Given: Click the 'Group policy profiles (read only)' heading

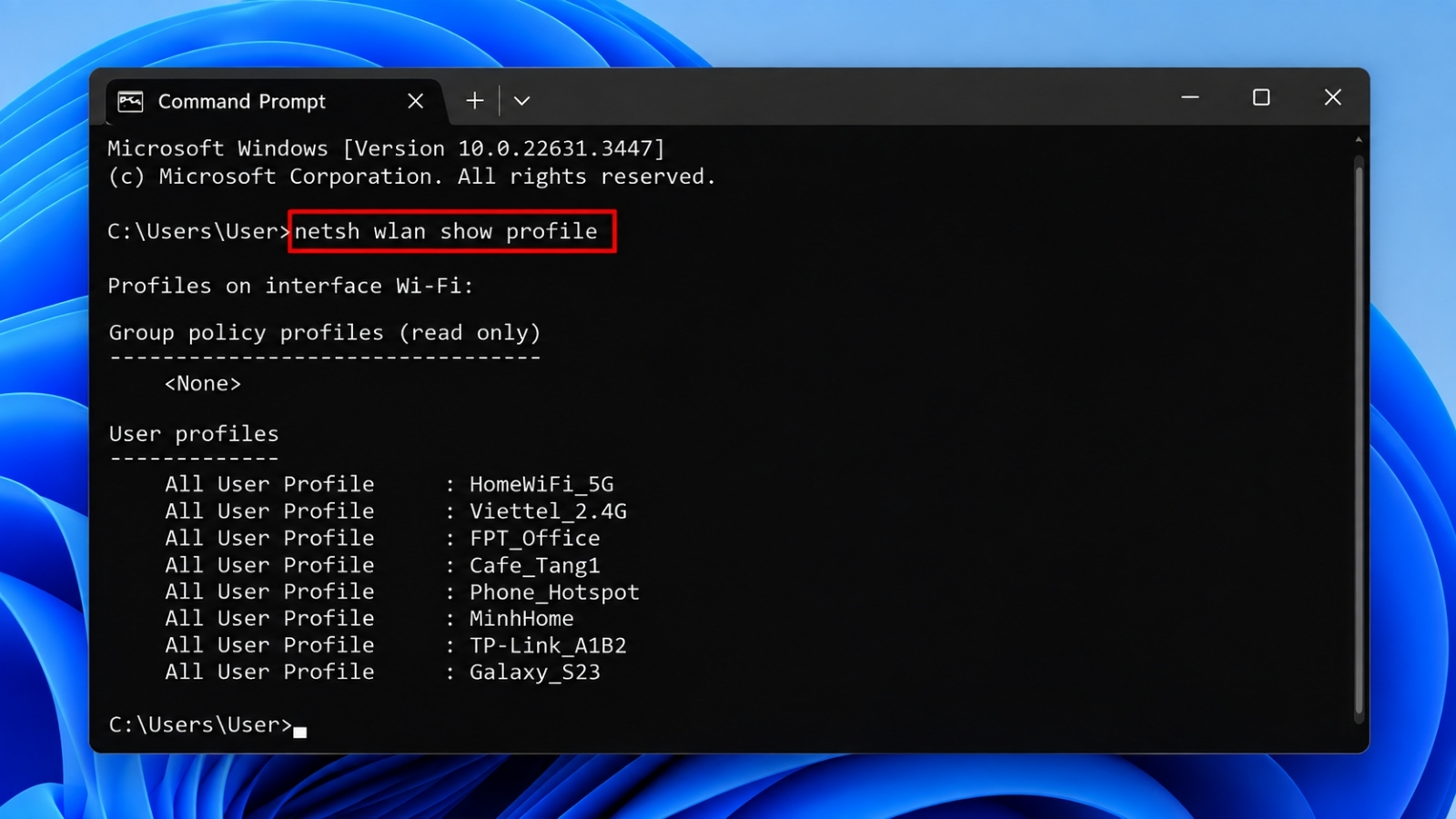Looking at the screenshot, I should (325, 333).
